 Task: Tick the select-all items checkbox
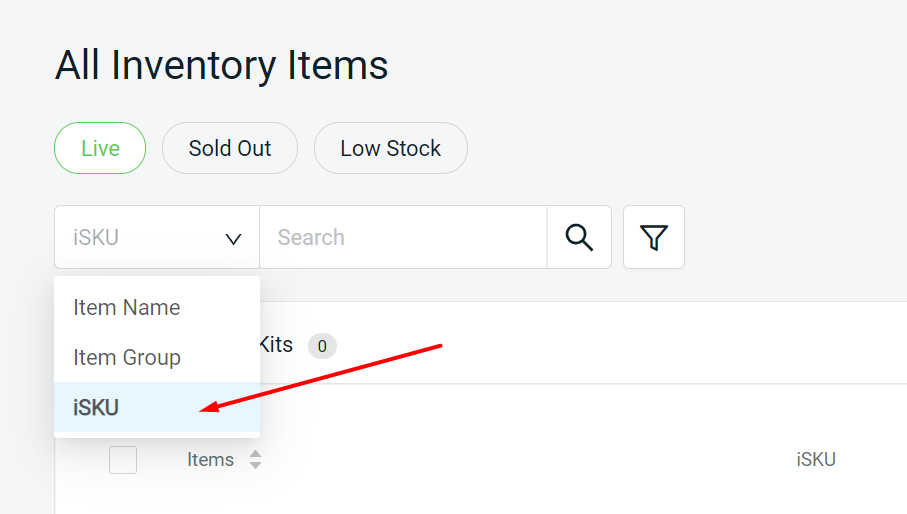(x=123, y=460)
